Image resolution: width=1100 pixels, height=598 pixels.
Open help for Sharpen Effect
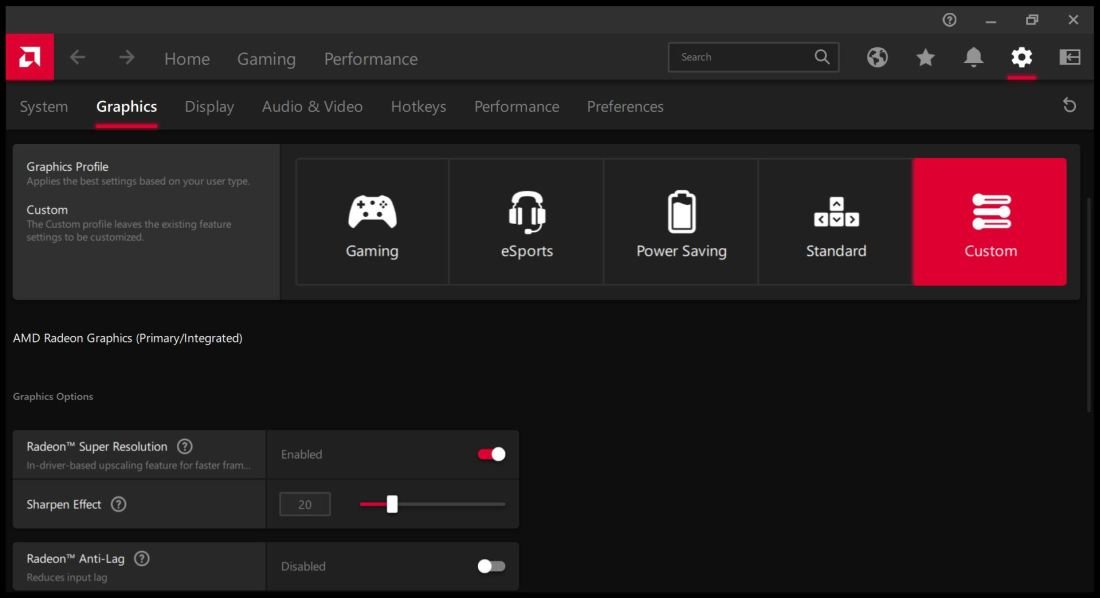(x=119, y=504)
